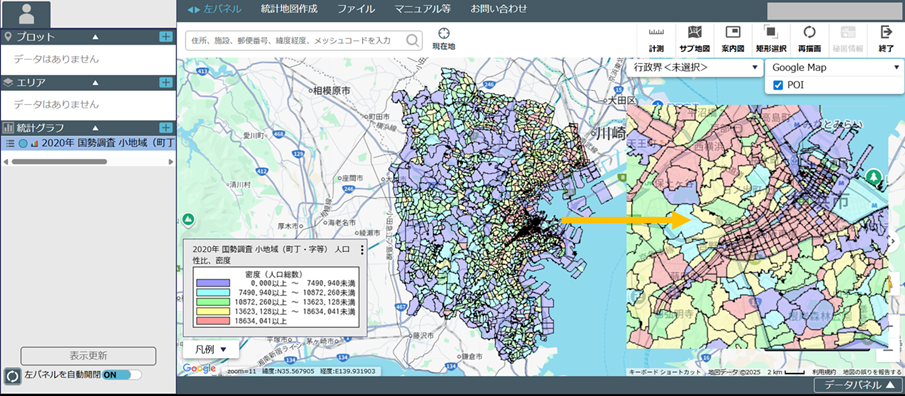Open the Google Map base map dropdown
Viewport: 905px width, 396px height.
[835, 68]
